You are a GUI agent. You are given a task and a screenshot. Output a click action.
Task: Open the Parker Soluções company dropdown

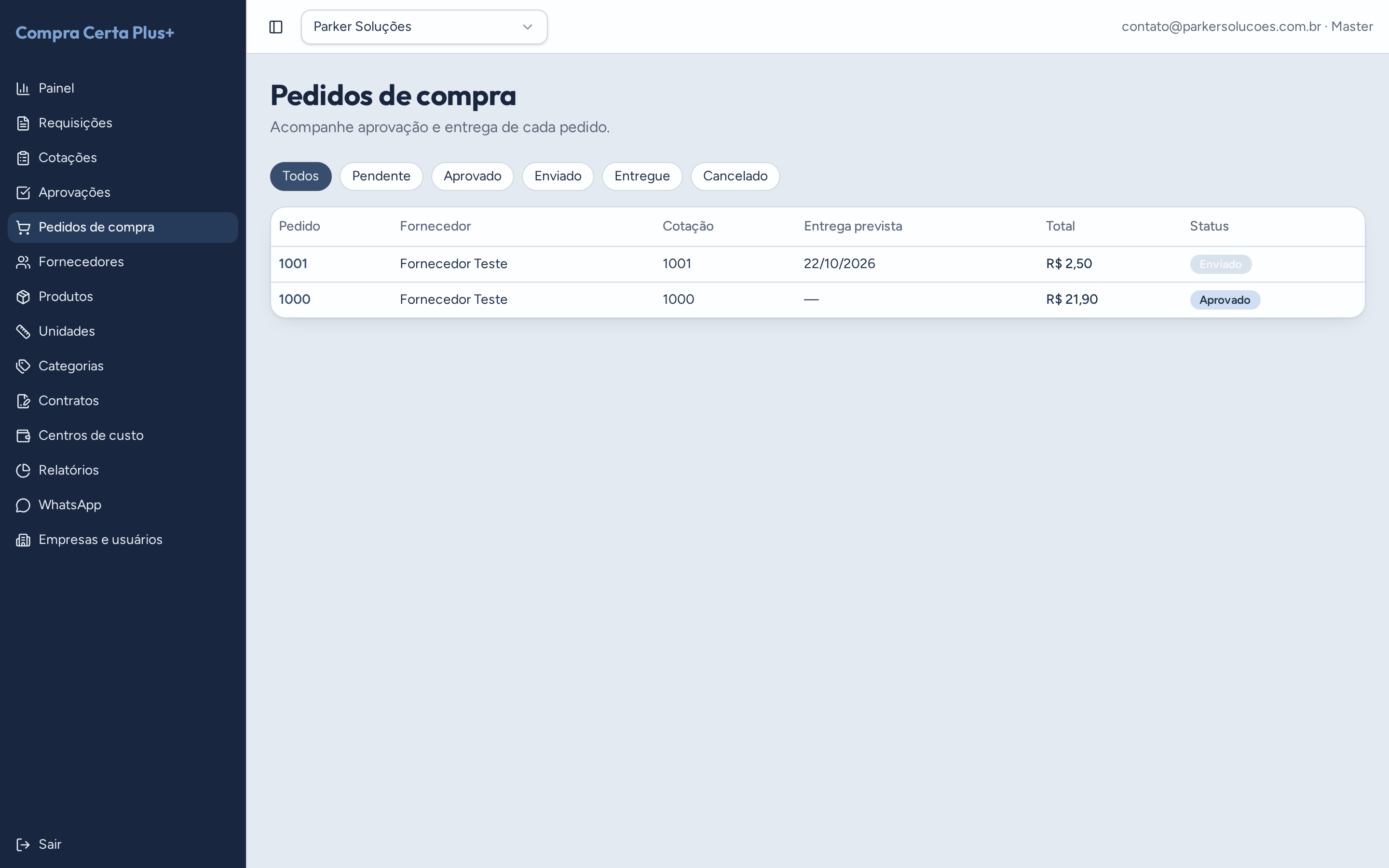pos(424,27)
